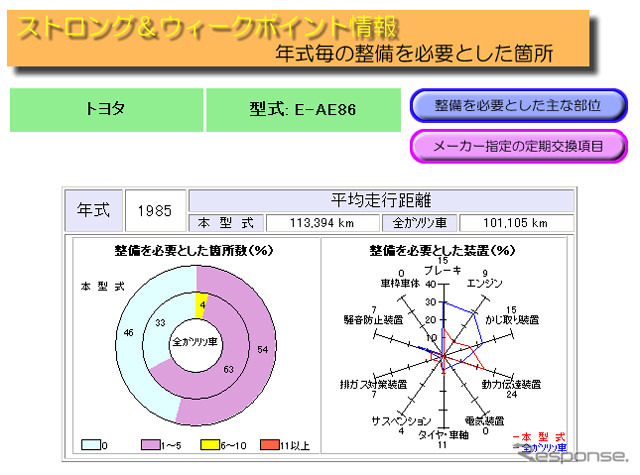This screenshot has height=475, width=640.
Task: Click the タイヤ・車軸 radar axis label
Action: click(443, 435)
